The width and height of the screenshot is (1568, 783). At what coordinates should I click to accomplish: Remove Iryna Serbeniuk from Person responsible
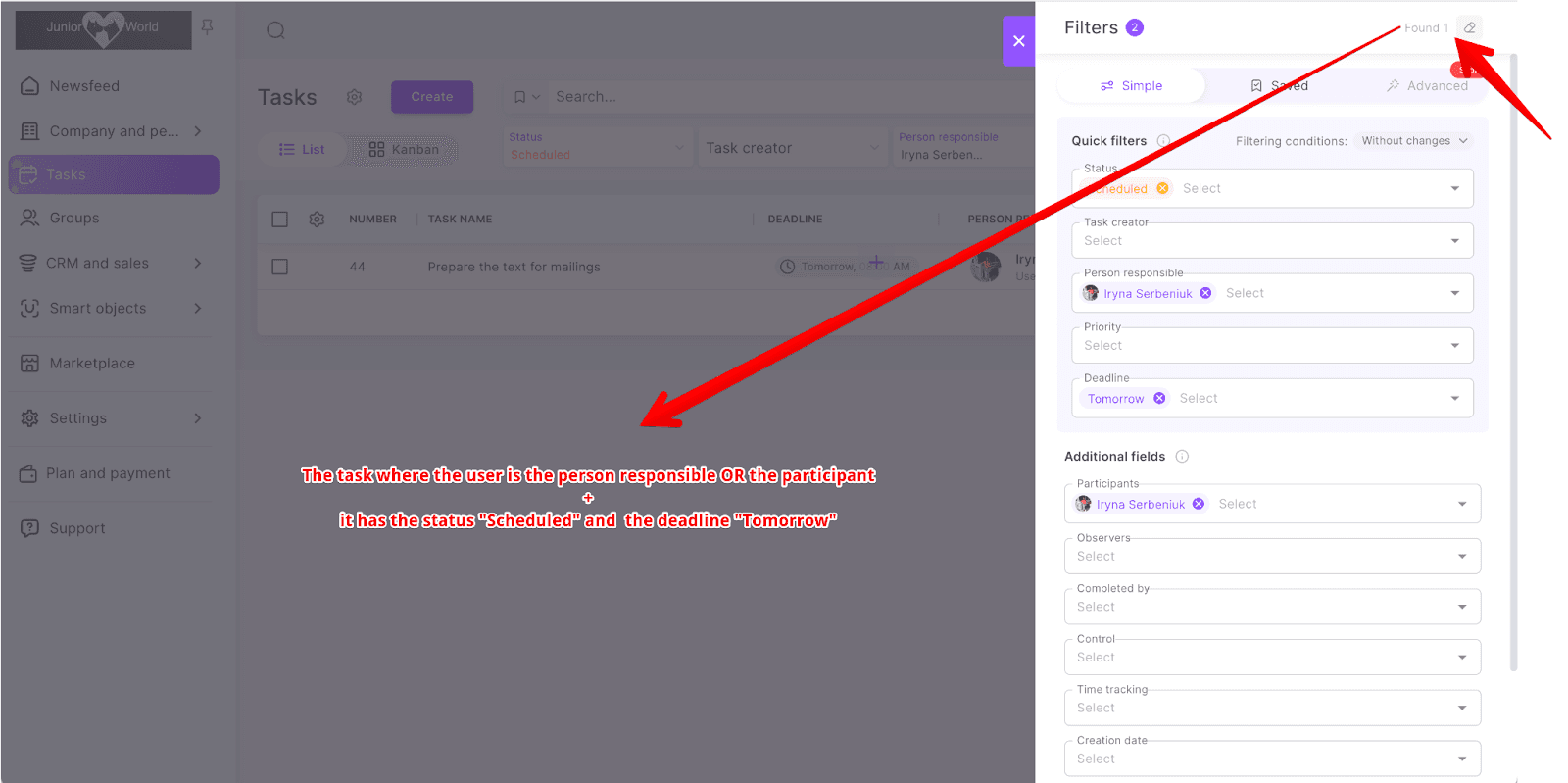(1205, 293)
